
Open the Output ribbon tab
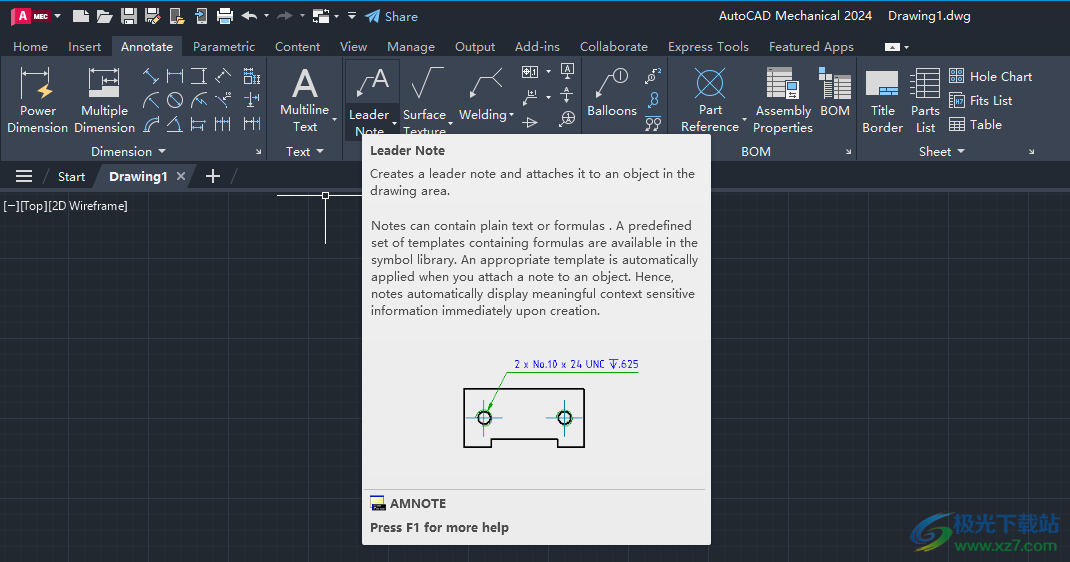(x=475, y=46)
